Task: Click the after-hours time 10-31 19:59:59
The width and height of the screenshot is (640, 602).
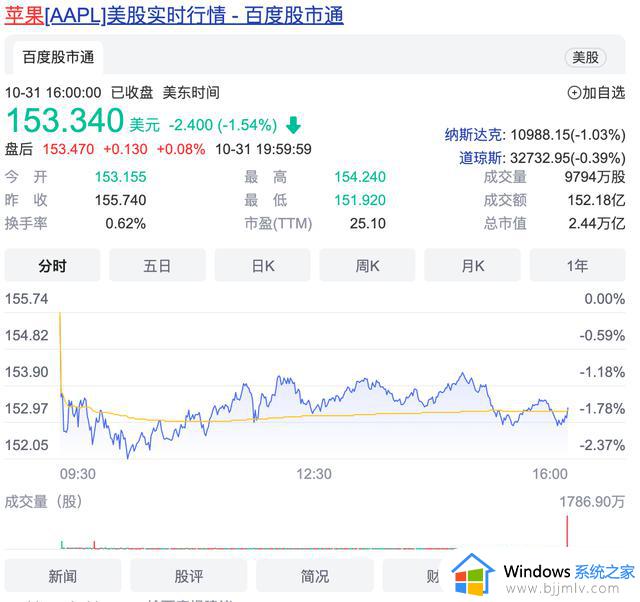Action: pos(263,149)
